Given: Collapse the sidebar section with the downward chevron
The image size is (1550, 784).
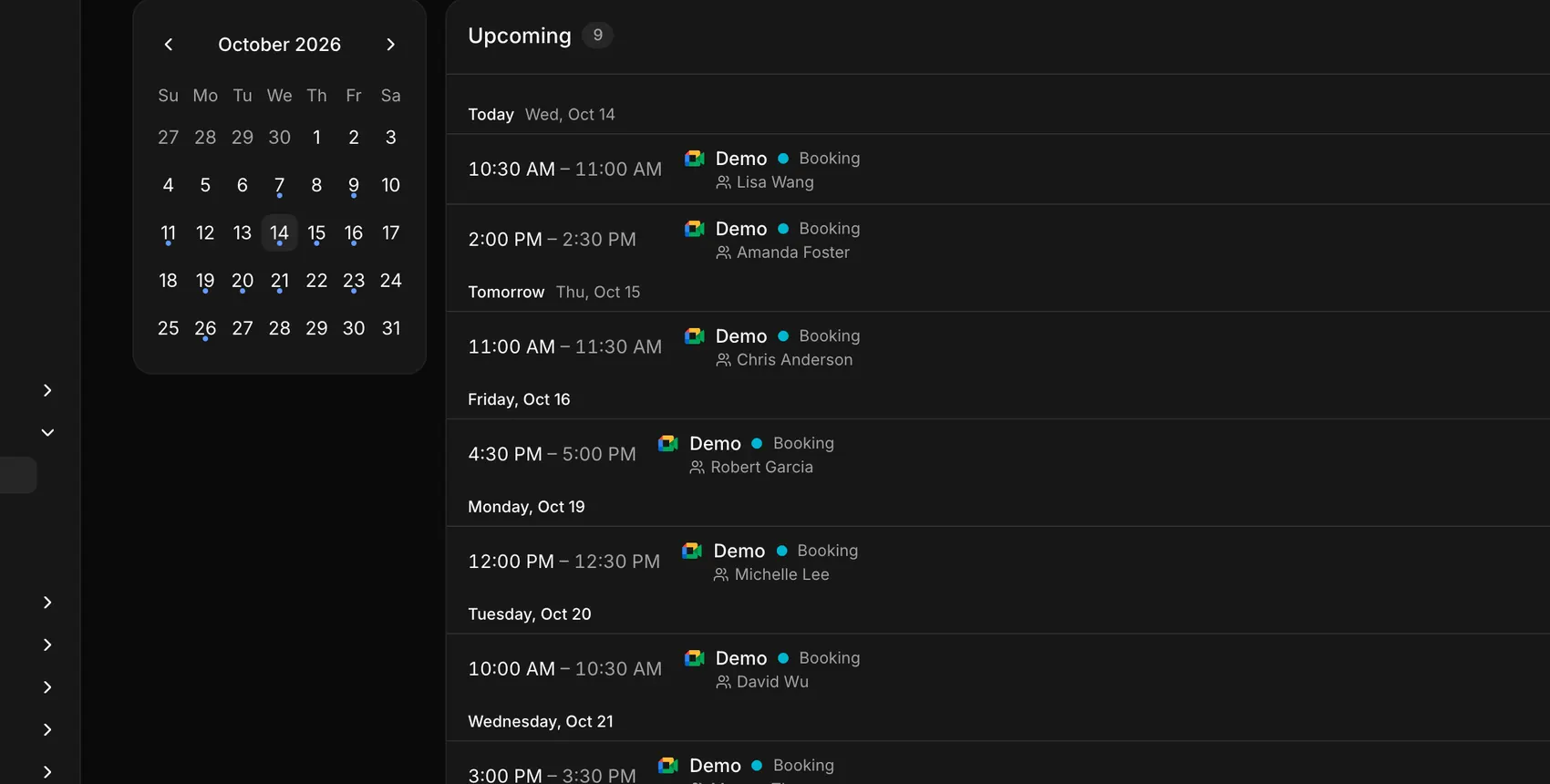Looking at the screenshot, I should tap(47, 432).
